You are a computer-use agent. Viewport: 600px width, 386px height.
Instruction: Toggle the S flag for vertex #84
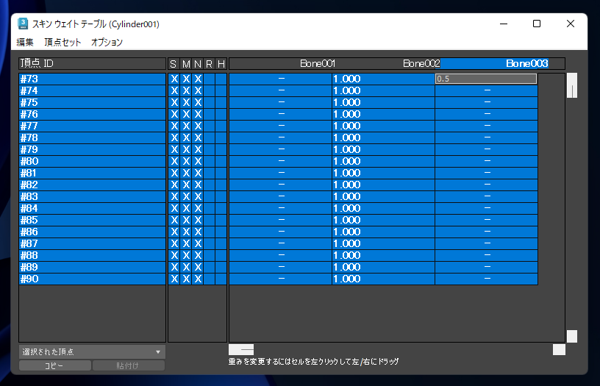click(174, 208)
